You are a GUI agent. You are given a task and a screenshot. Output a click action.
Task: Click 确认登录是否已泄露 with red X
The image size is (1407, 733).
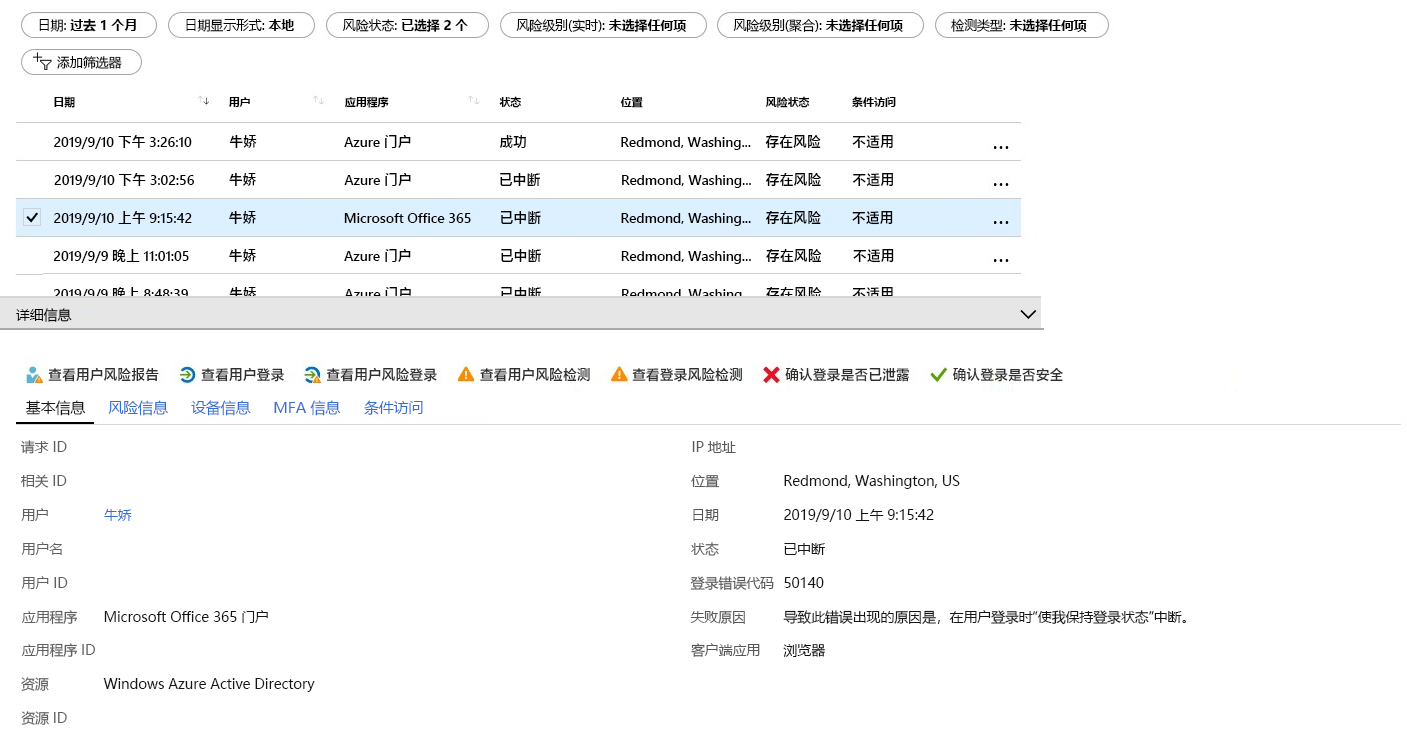(836, 375)
